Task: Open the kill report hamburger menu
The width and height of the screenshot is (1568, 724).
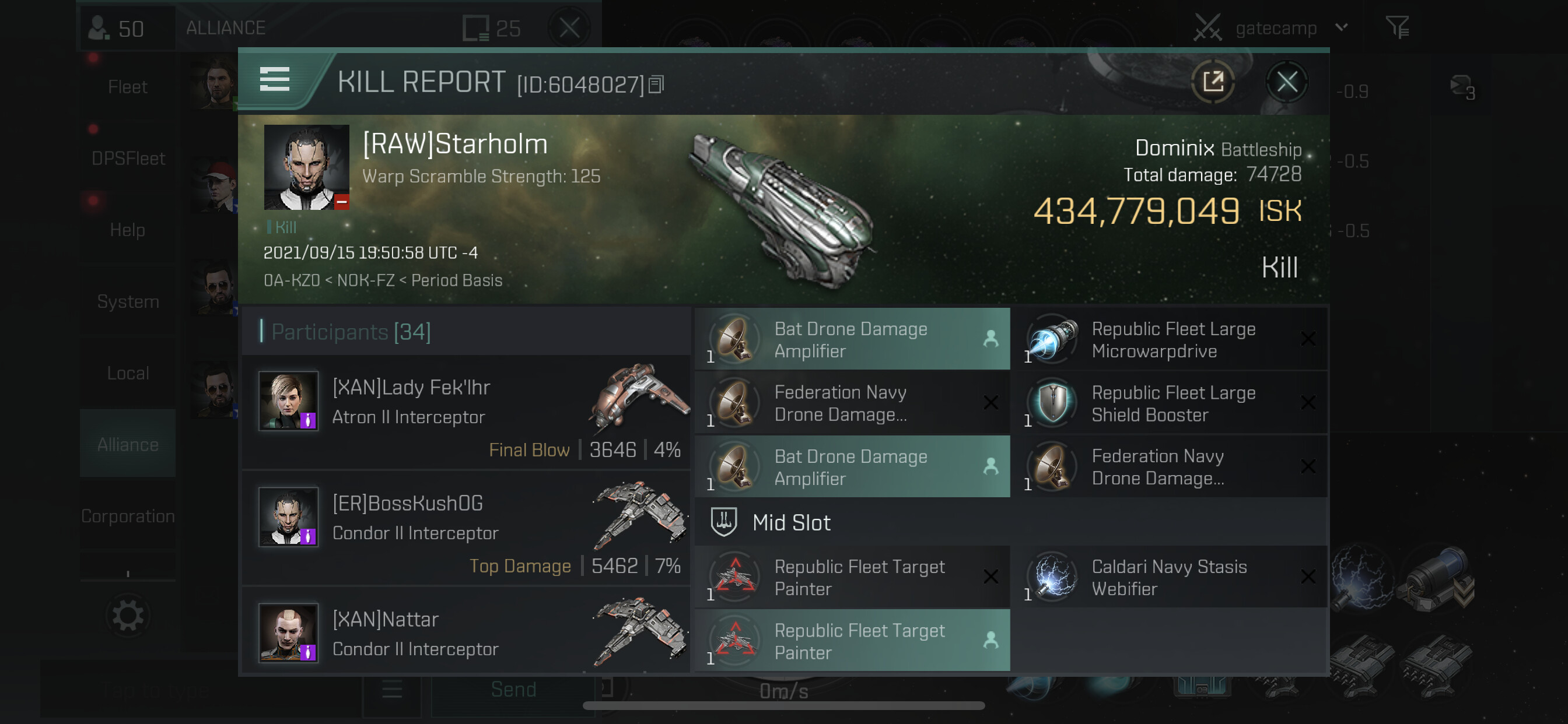Action: 275,80
